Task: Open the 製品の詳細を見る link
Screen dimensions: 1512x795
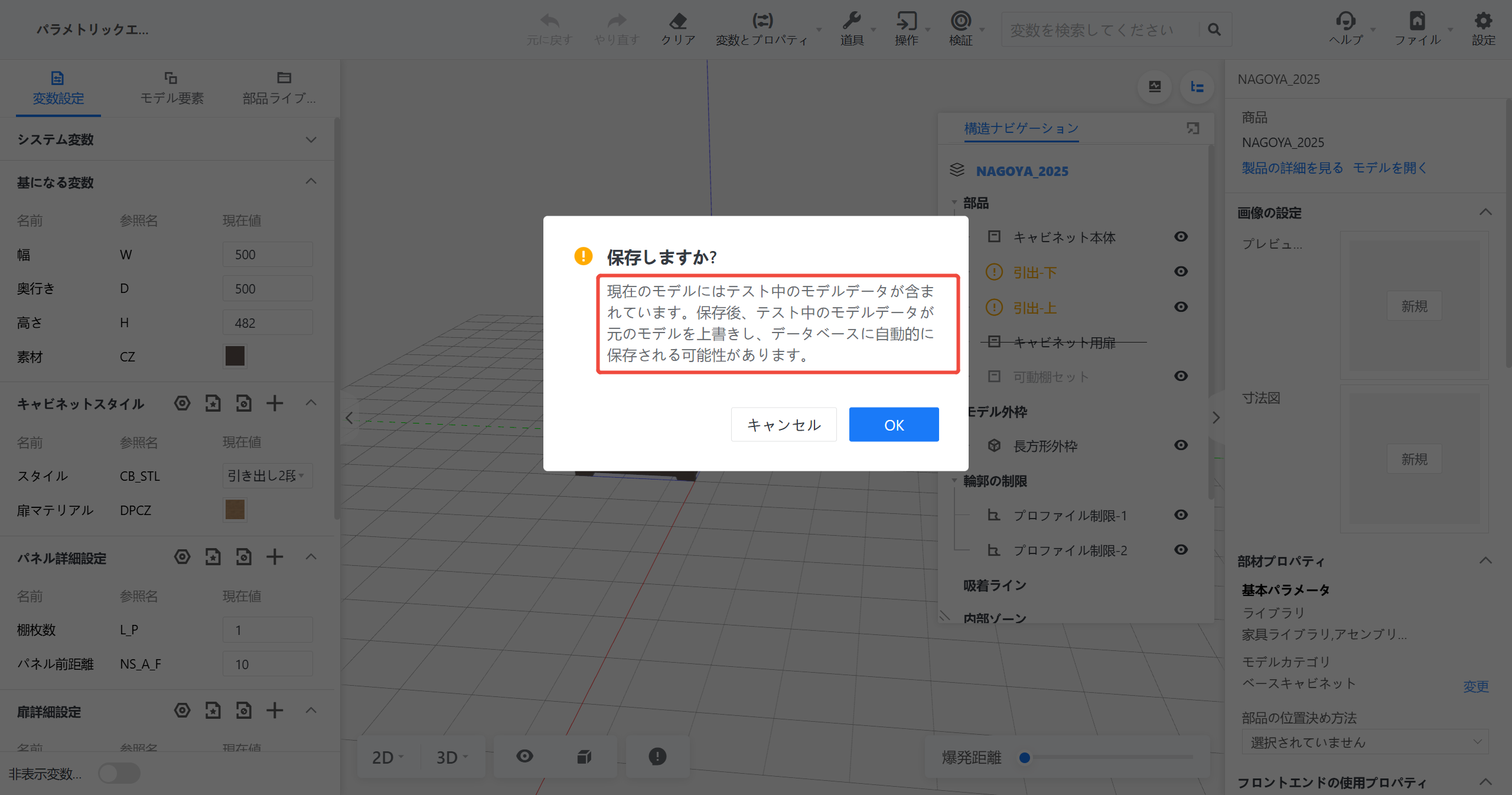Action: tap(1292, 168)
